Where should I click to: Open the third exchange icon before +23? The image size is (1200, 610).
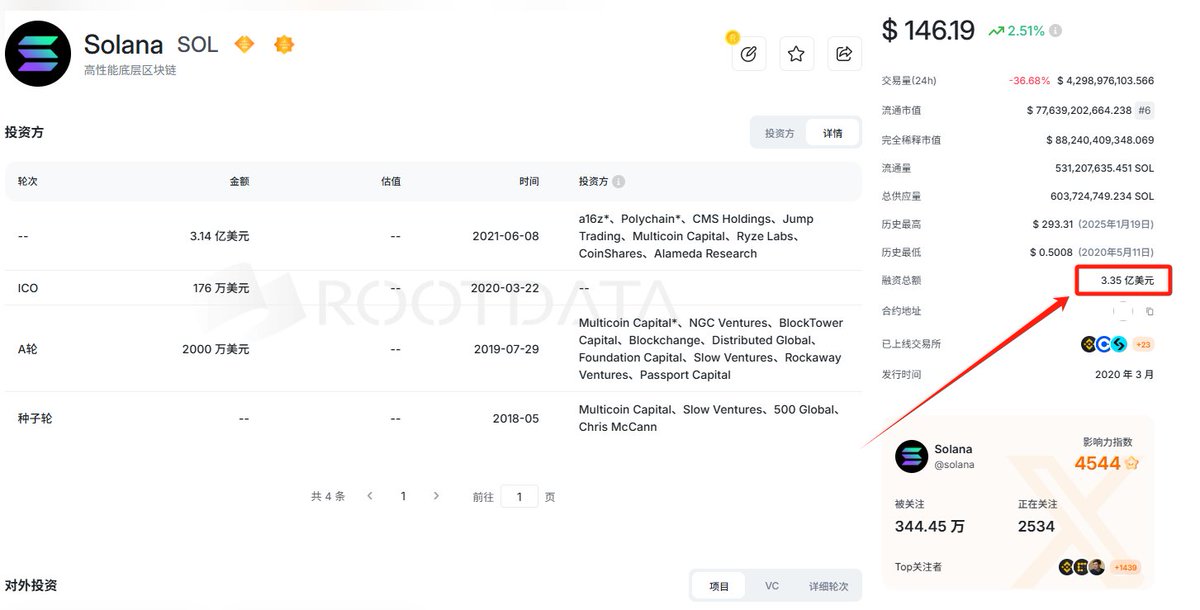pos(1119,344)
